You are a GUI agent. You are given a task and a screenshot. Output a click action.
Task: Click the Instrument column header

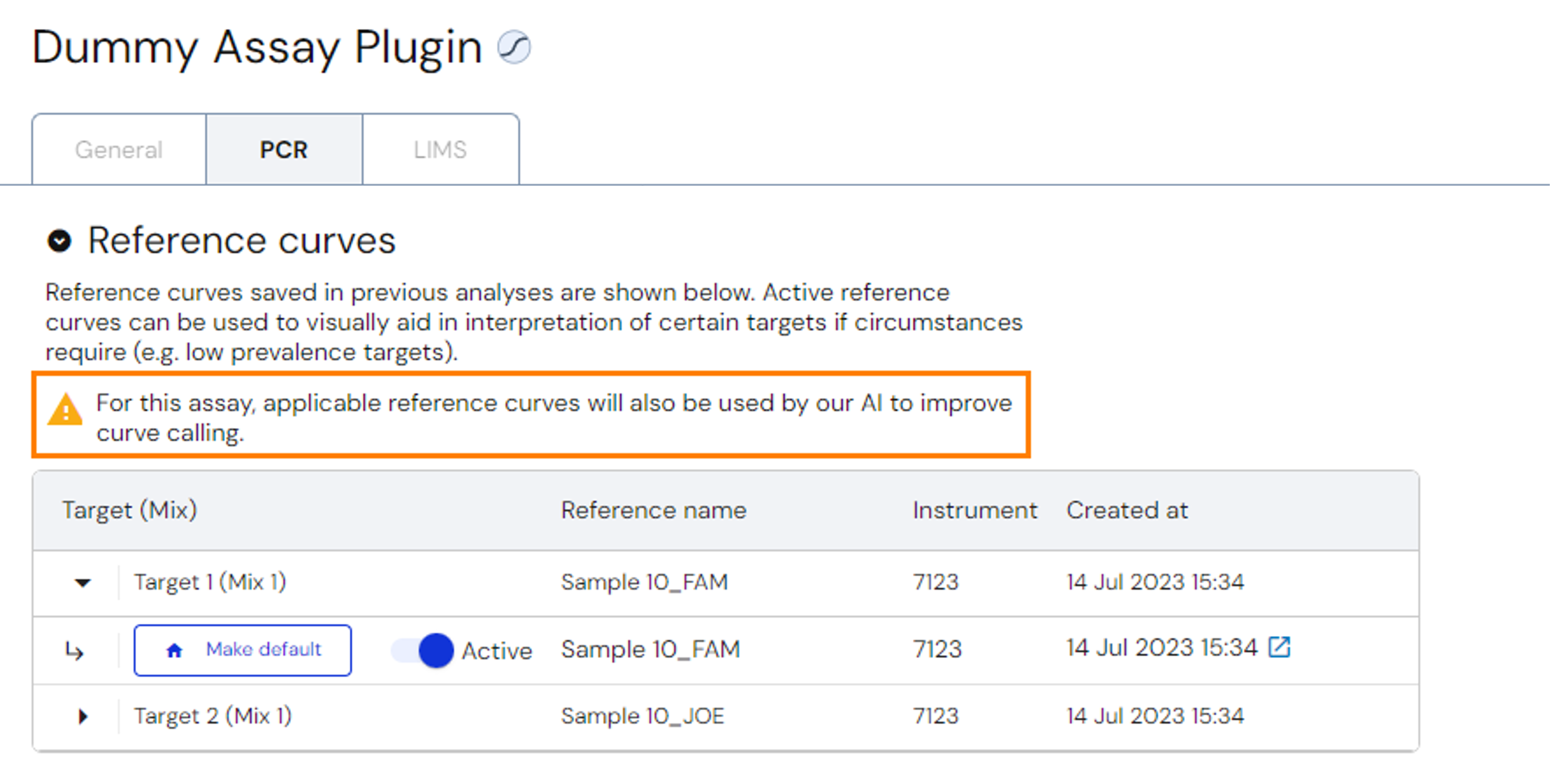tap(974, 510)
